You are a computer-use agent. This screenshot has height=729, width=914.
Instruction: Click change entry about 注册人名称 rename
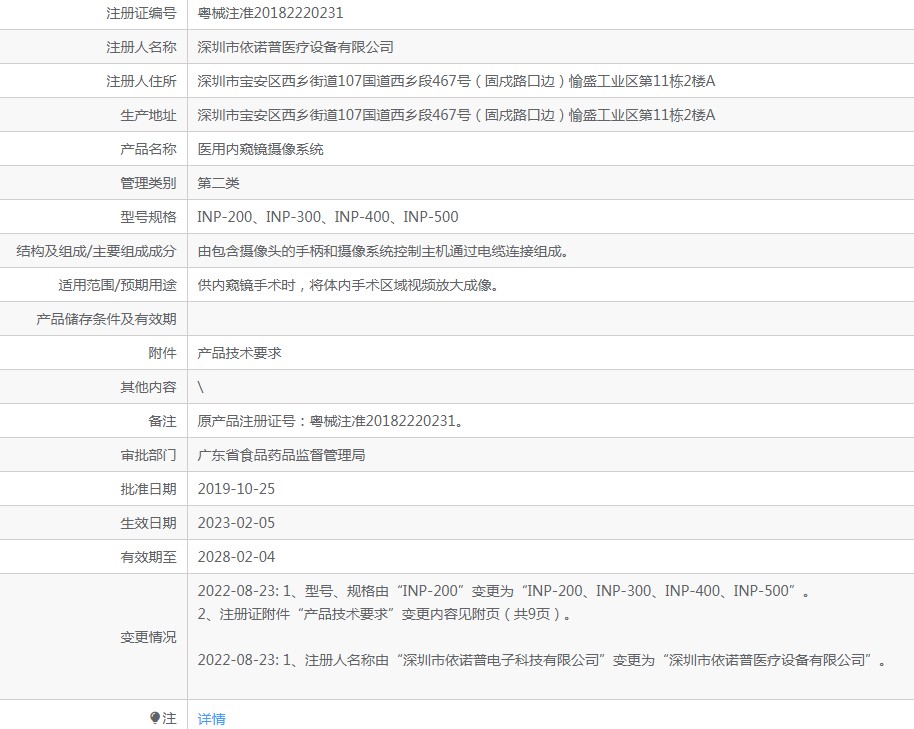542,660
